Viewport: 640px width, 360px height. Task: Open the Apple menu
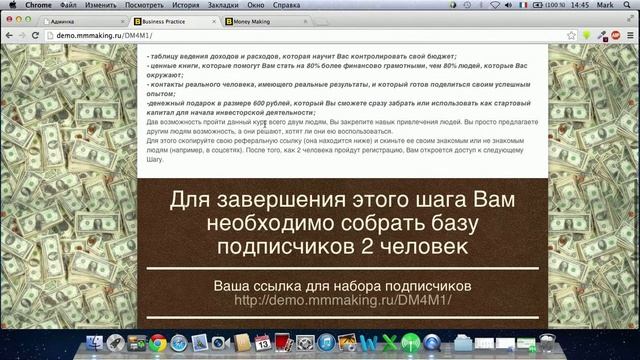[13, 5]
